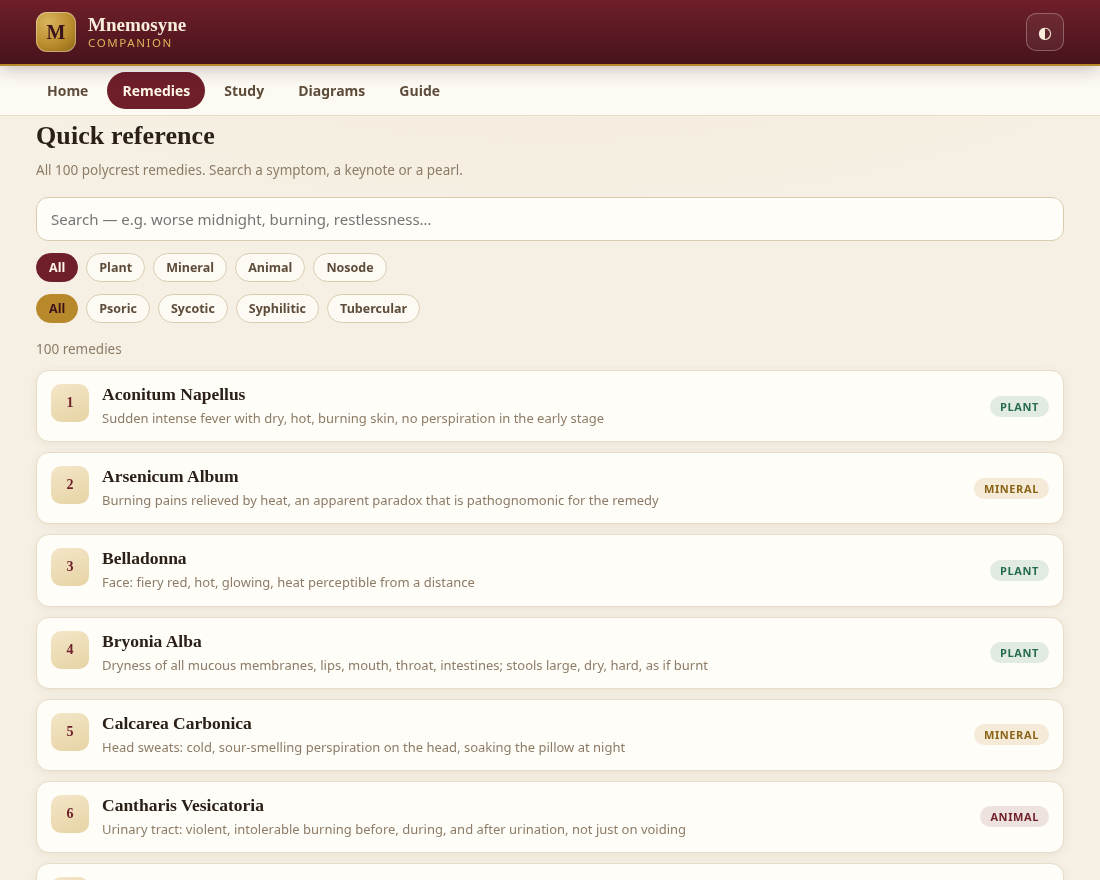Click the Mnemosyne M logo icon
Image resolution: width=1100 pixels, height=880 pixels.
click(56, 32)
